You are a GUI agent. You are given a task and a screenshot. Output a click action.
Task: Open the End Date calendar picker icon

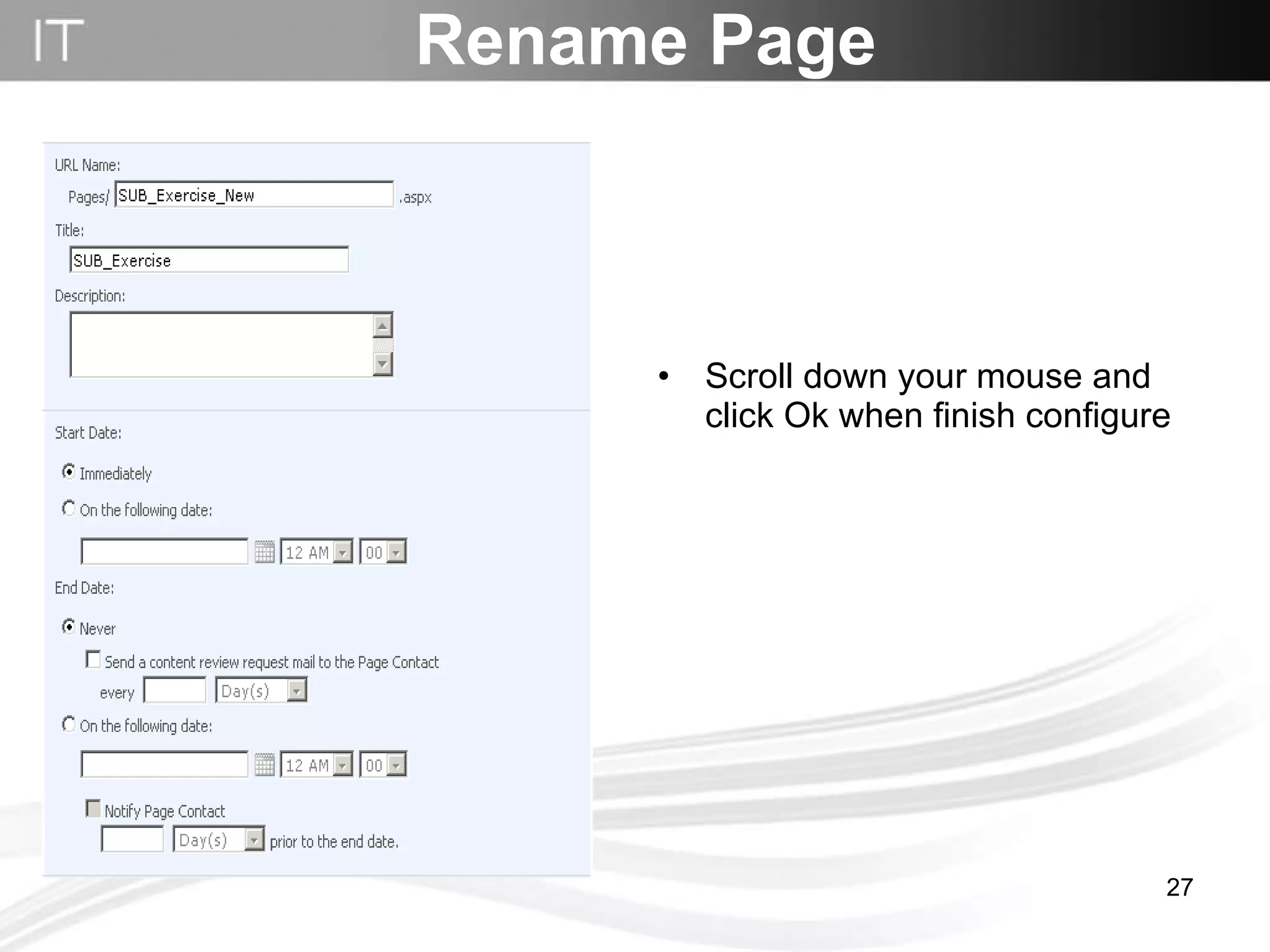point(265,764)
